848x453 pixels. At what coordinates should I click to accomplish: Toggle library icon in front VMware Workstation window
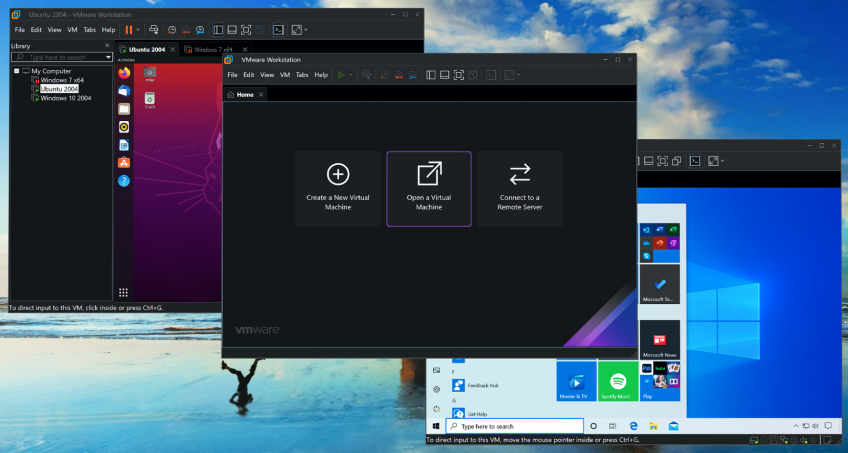(430, 75)
